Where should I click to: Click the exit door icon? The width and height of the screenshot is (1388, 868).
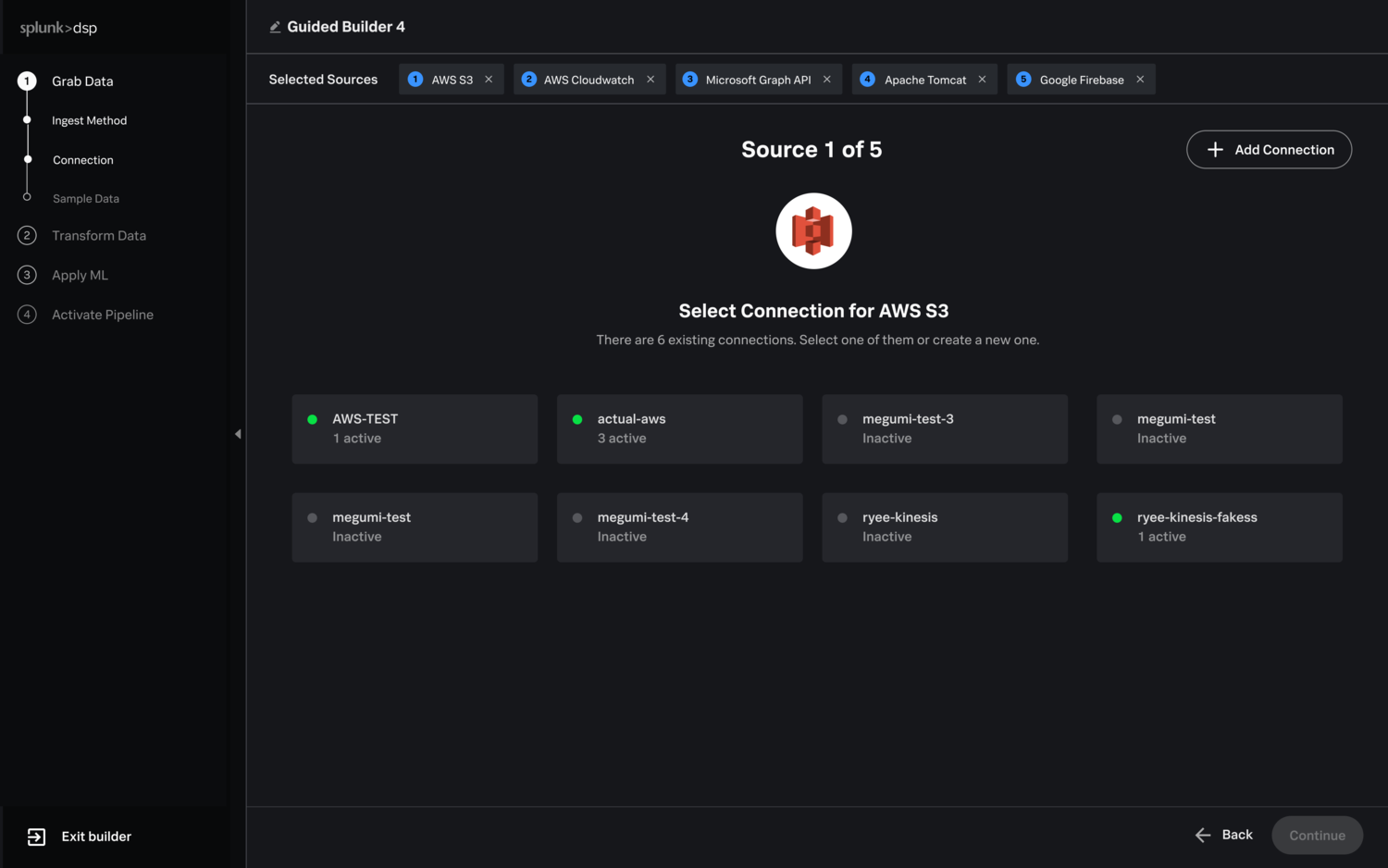[36, 837]
